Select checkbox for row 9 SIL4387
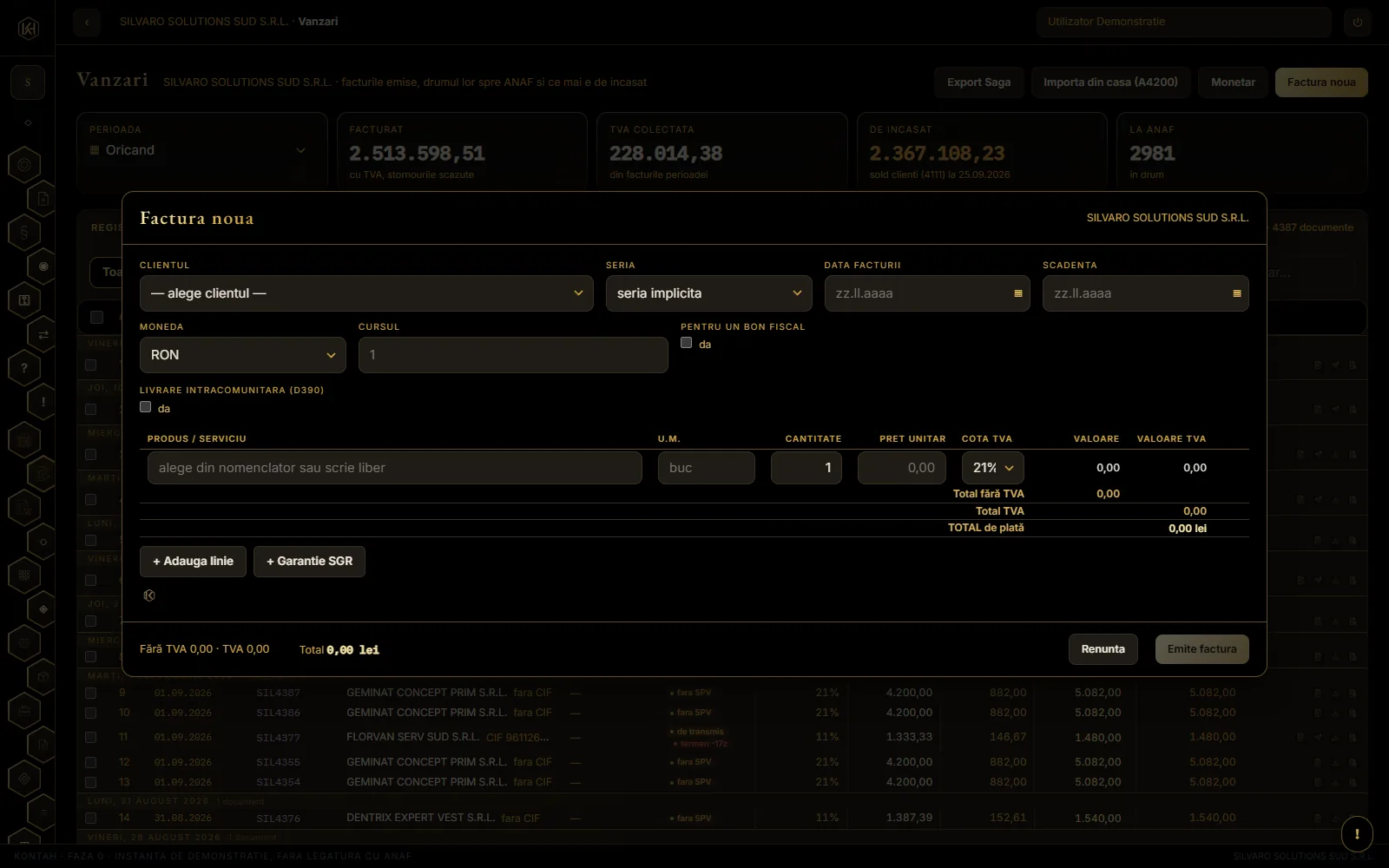The width and height of the screenshot is (1389, 868). [x=91, y=693]
